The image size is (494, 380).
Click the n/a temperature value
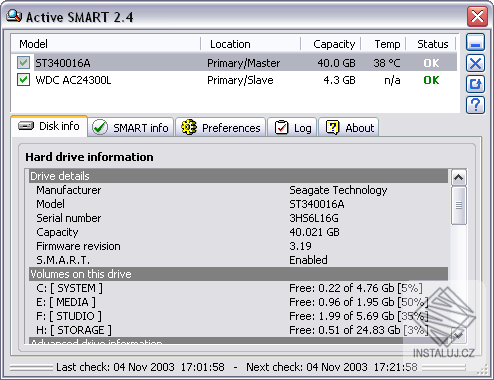(392, 80)
